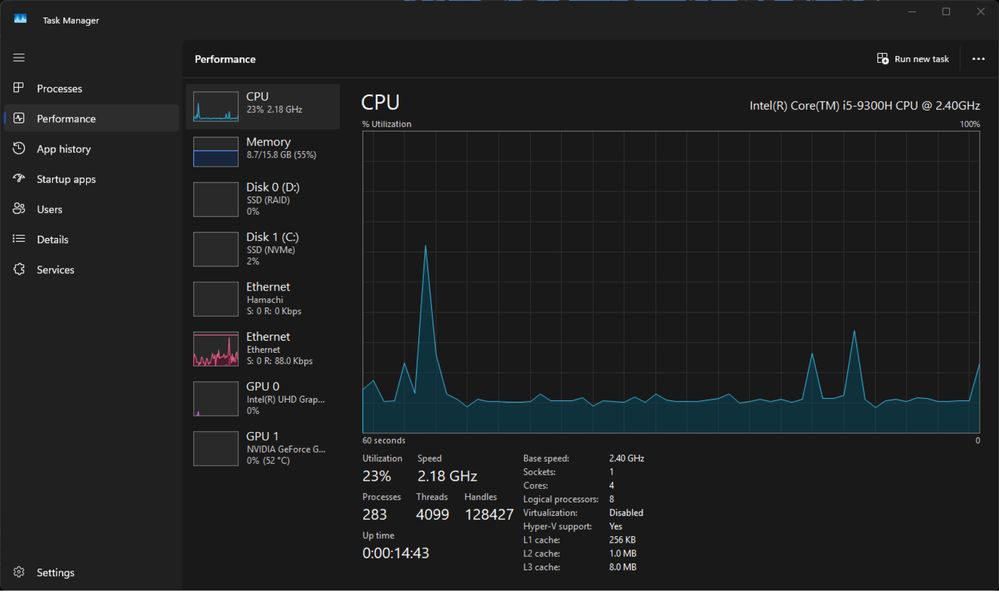Click the Settings gear icon
Viewport: 999px width, 591px height.
[18, 572]
